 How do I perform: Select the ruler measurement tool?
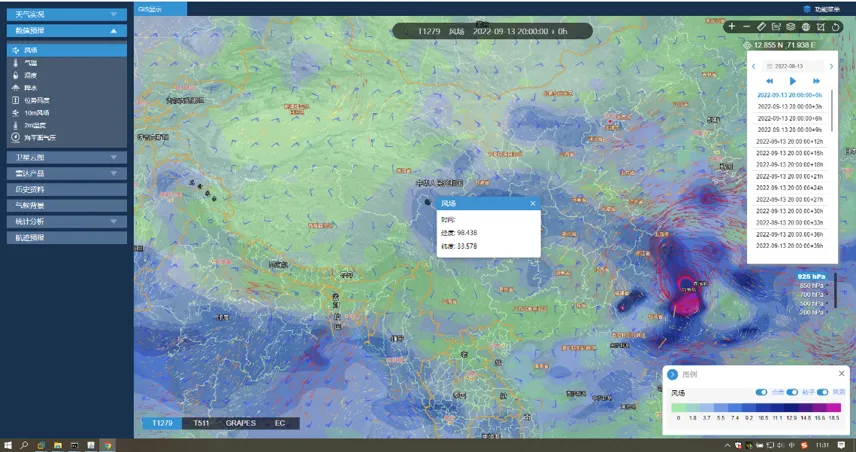[x=761, y=26]
